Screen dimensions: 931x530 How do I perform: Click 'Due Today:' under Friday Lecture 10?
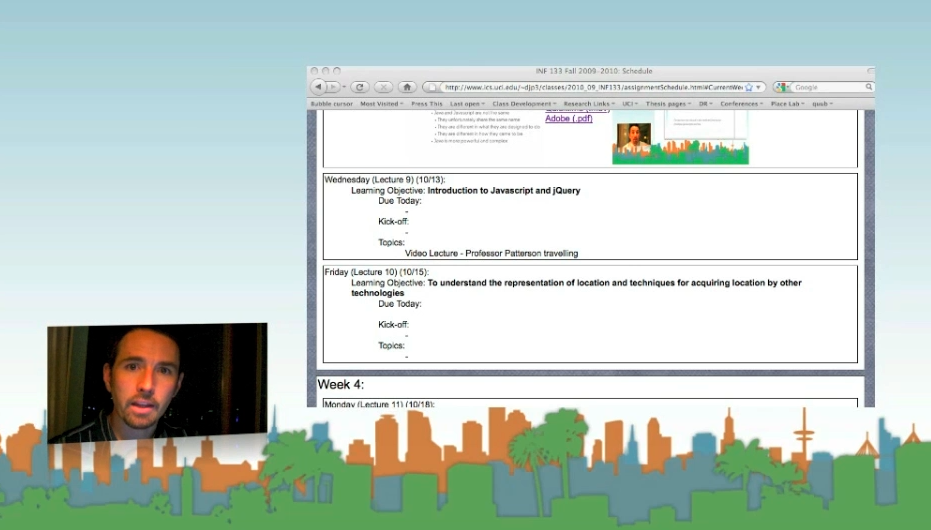[400, 303]
